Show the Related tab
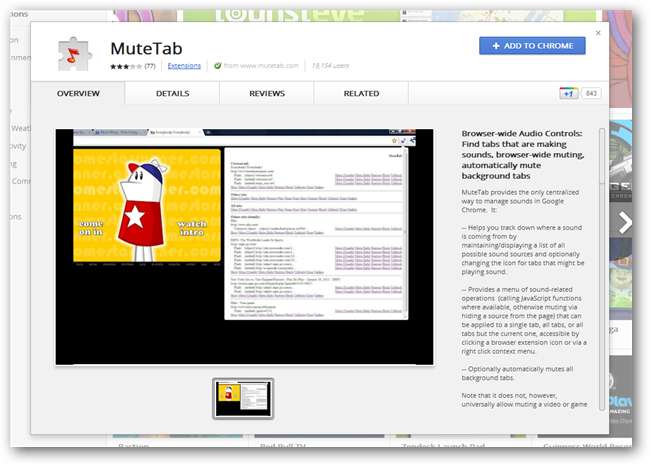 pyautogui.click(x=361, y=93)
